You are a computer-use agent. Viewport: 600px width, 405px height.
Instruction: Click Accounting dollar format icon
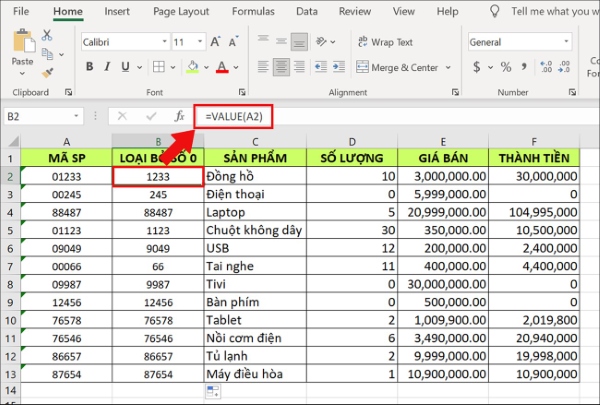[476, 67]
